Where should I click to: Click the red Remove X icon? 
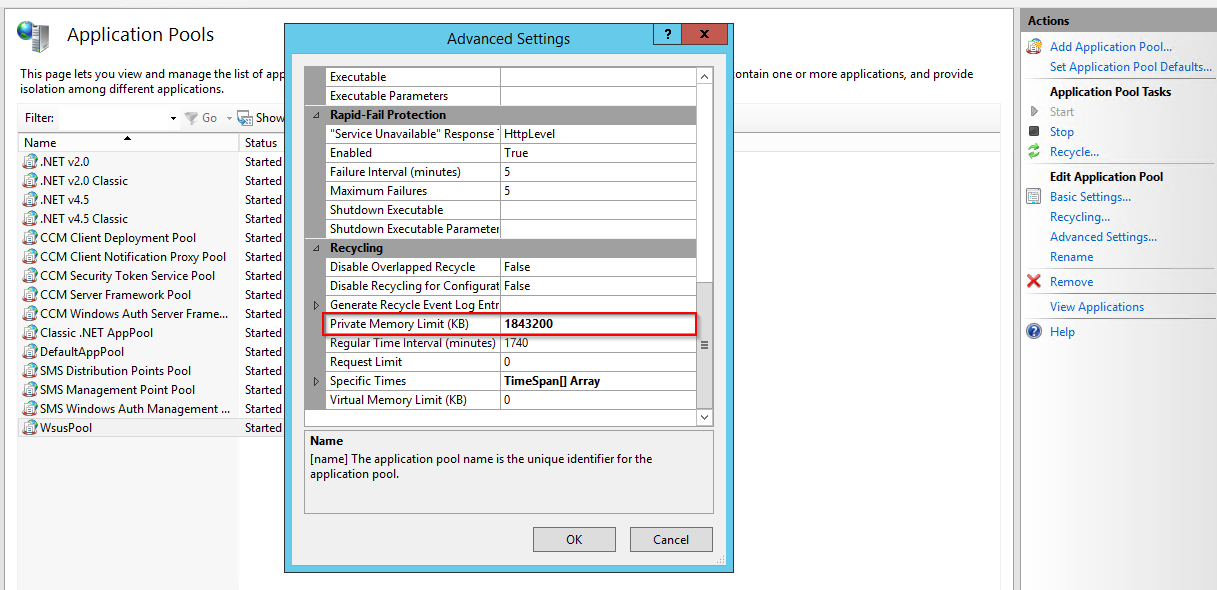click(x=1034, y=282)
